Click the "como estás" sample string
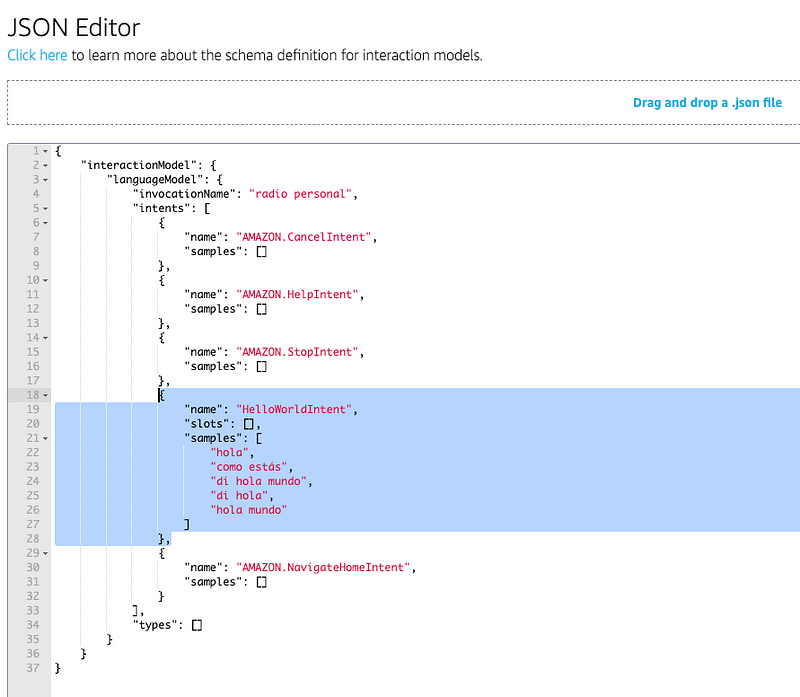800x697 pixels. [250, 467]
